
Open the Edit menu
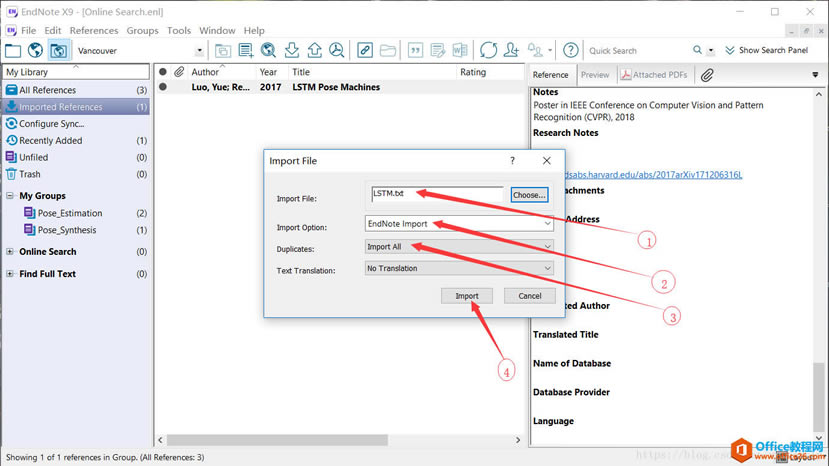pyautogui.click(x=52, y=31)
